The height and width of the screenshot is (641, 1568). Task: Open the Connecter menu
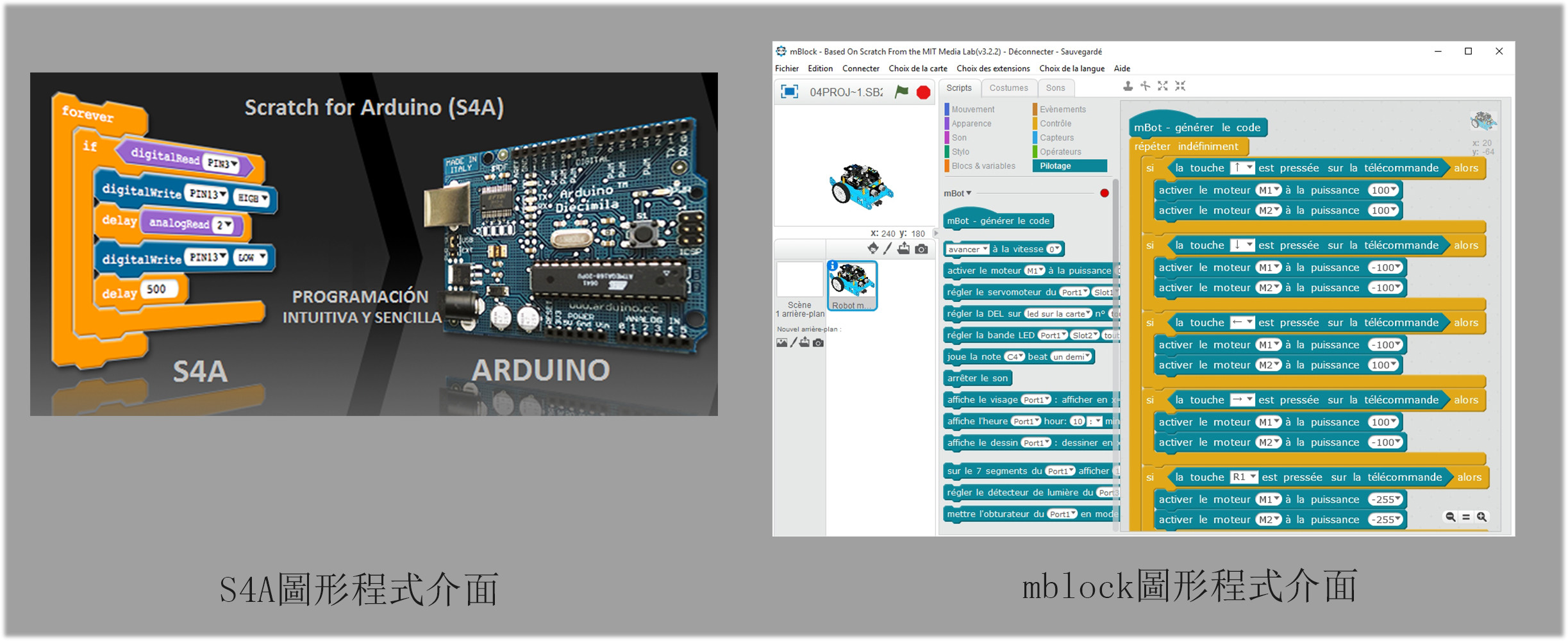point(860,69)
